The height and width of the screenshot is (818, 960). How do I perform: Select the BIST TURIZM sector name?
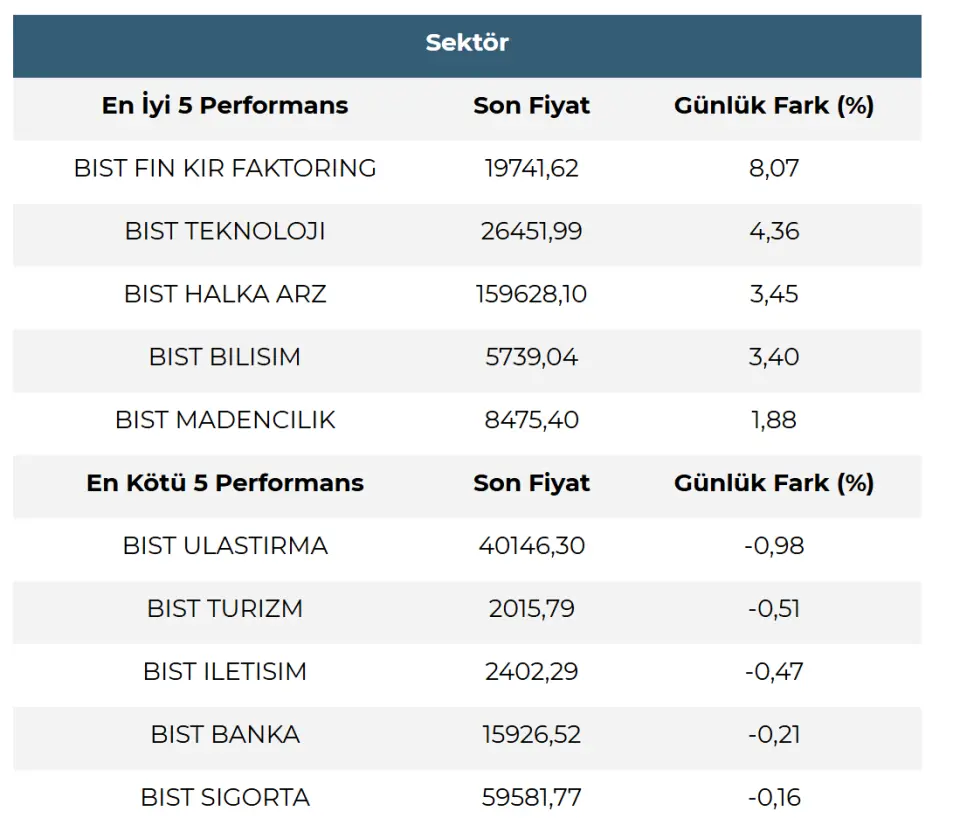pyautogui.click(x=225, y=609)
